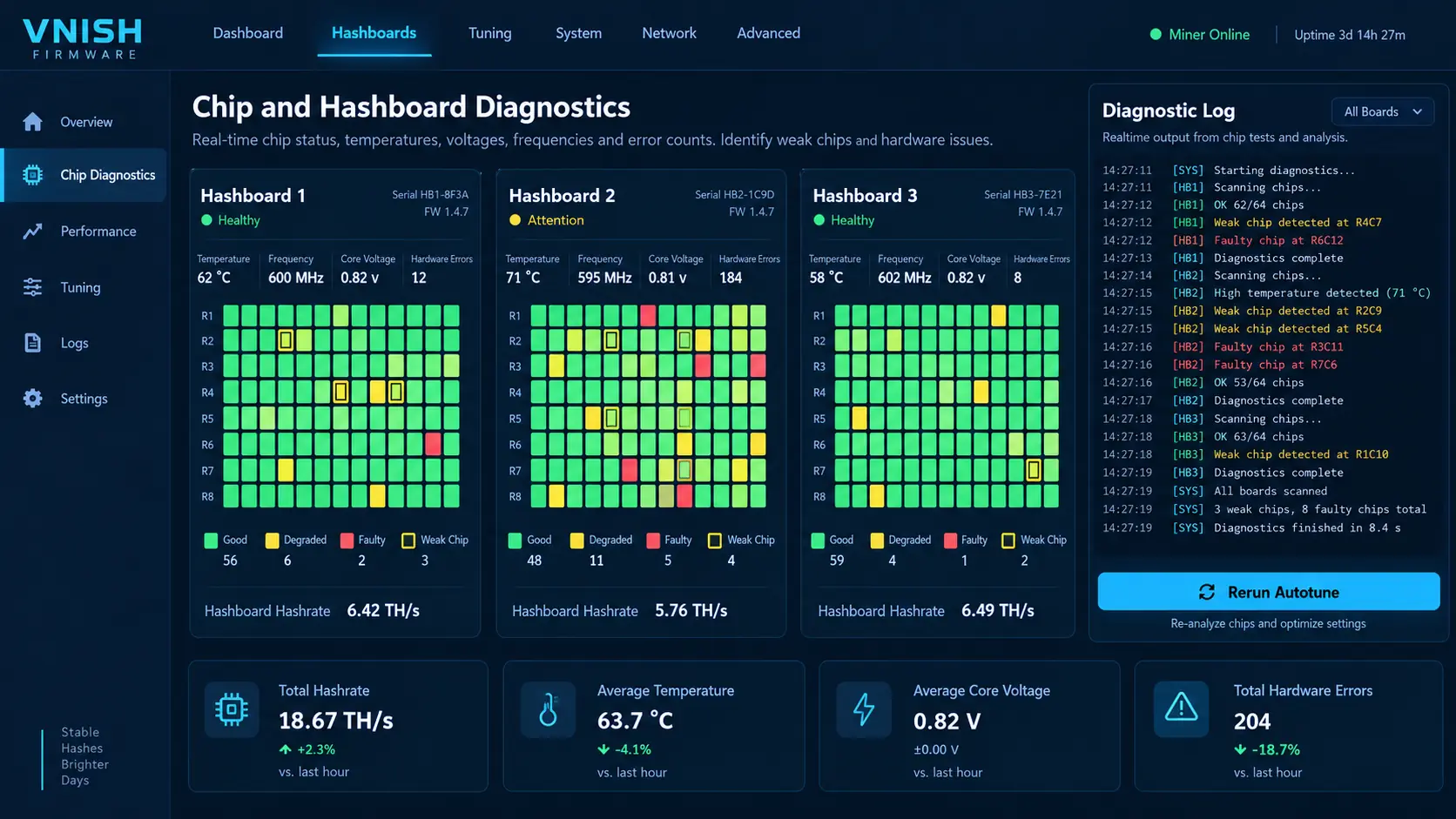Screen dimensions: 1456x819
Task: Click the Total Hardware Errors warning icon
Action: click(1181, 707)
